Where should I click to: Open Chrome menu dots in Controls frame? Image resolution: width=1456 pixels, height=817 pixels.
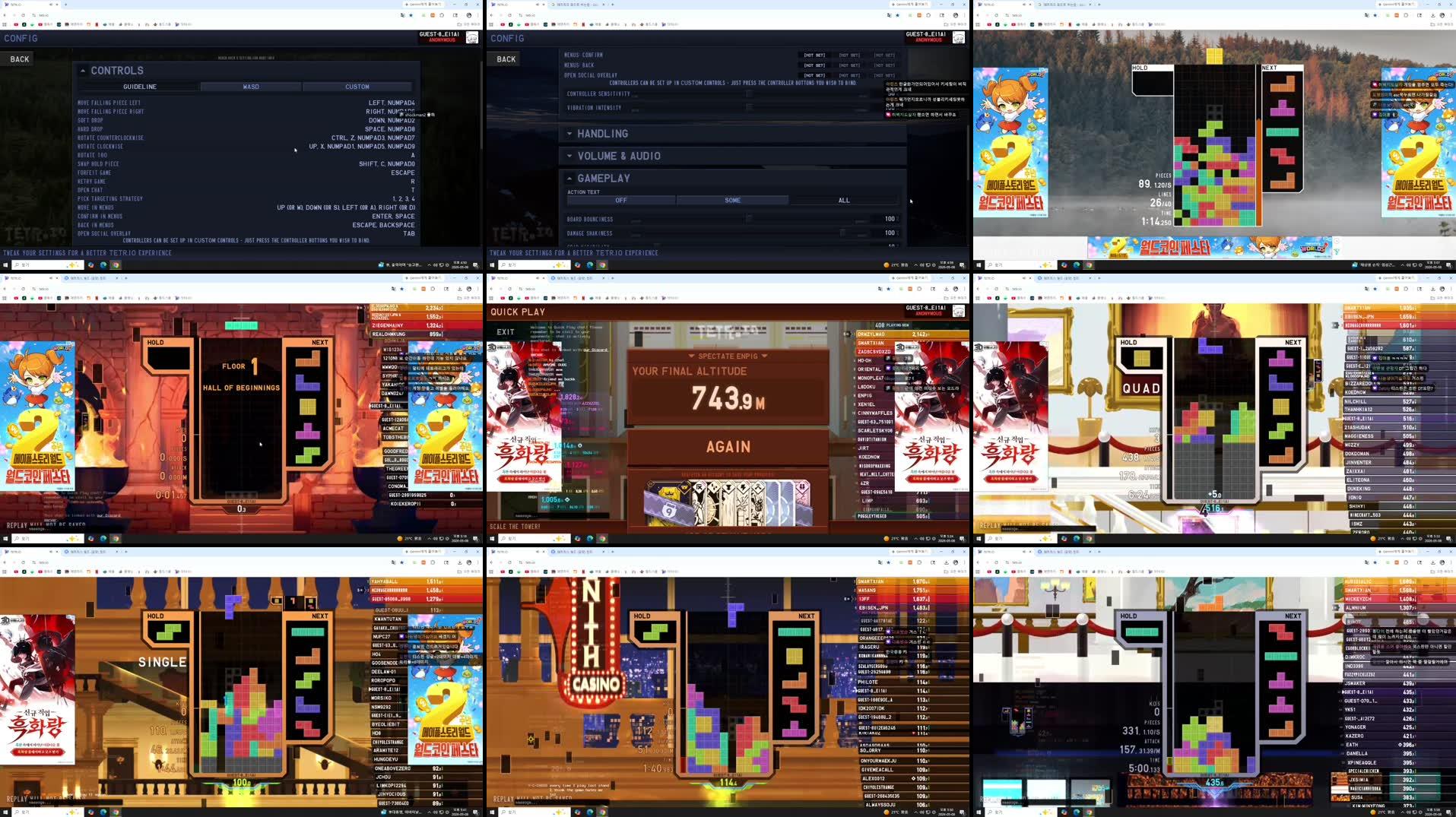pos(479,14)
